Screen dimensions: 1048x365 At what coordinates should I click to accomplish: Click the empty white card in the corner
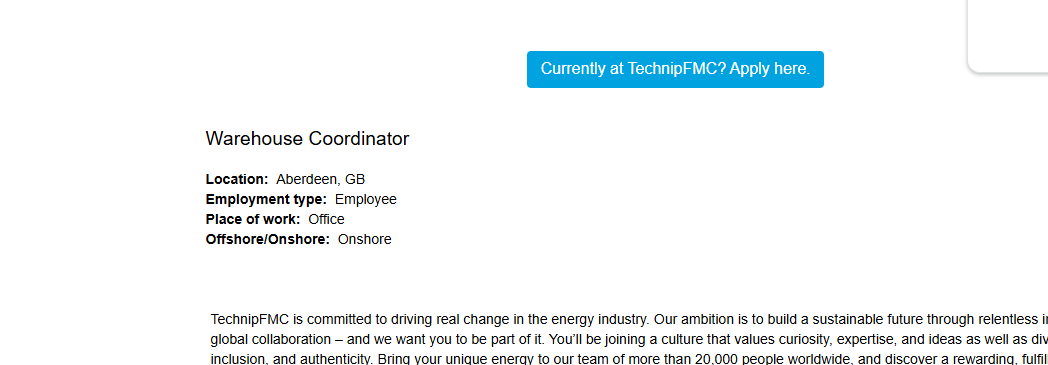click(1009, 35)
